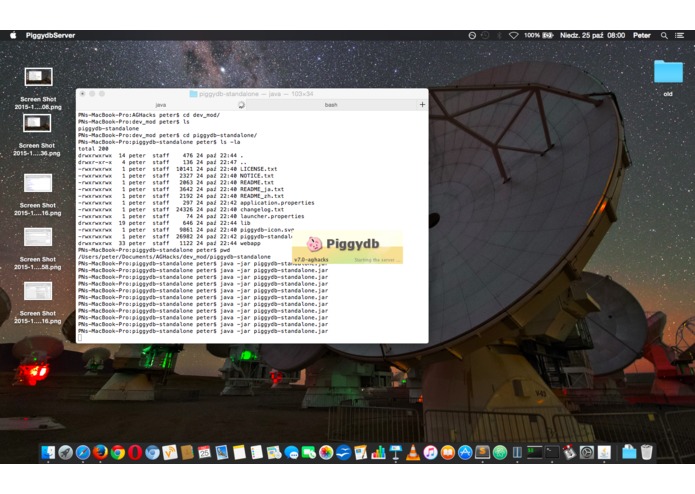Open Downloads folder stack in dock
Image resolution: width=695 pixels, height=494 pixels.
tap(629, 453)
